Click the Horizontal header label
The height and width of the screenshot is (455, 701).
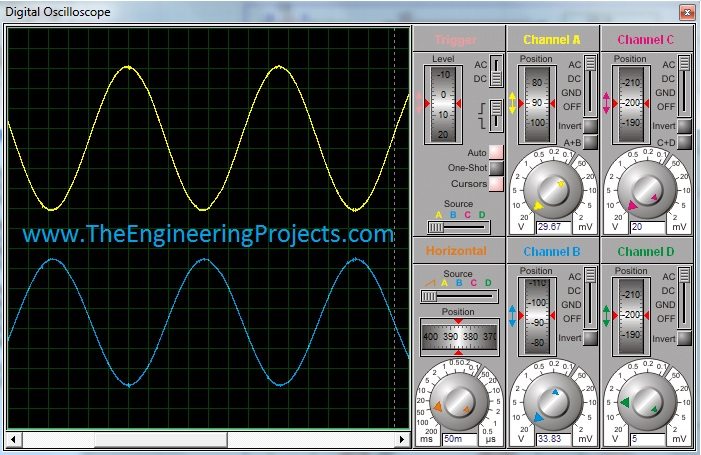point(456,251)
